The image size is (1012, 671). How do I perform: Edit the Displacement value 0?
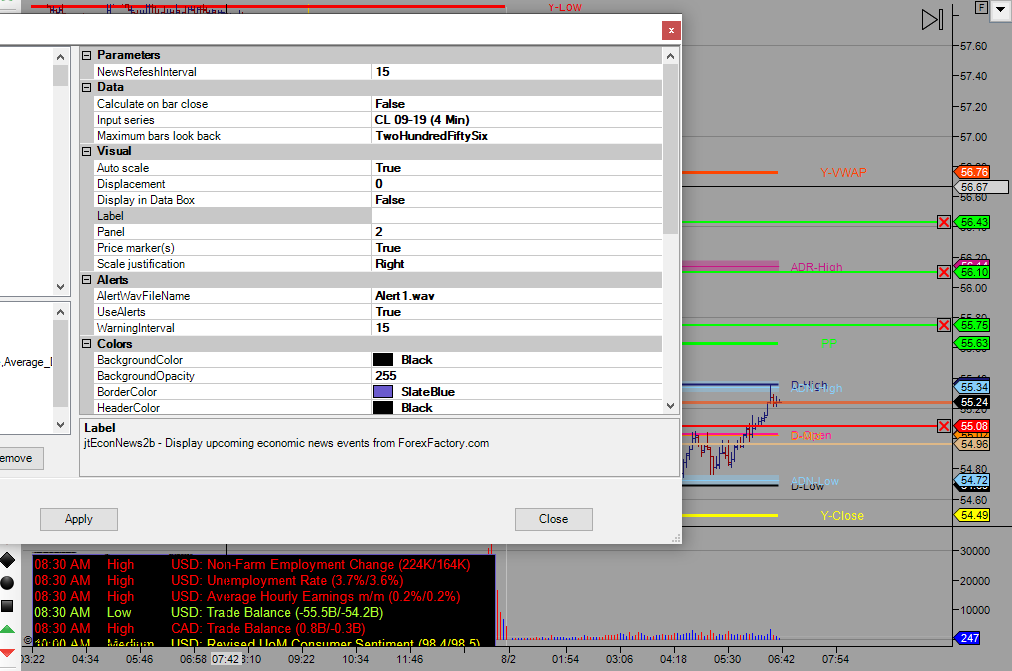517,184
